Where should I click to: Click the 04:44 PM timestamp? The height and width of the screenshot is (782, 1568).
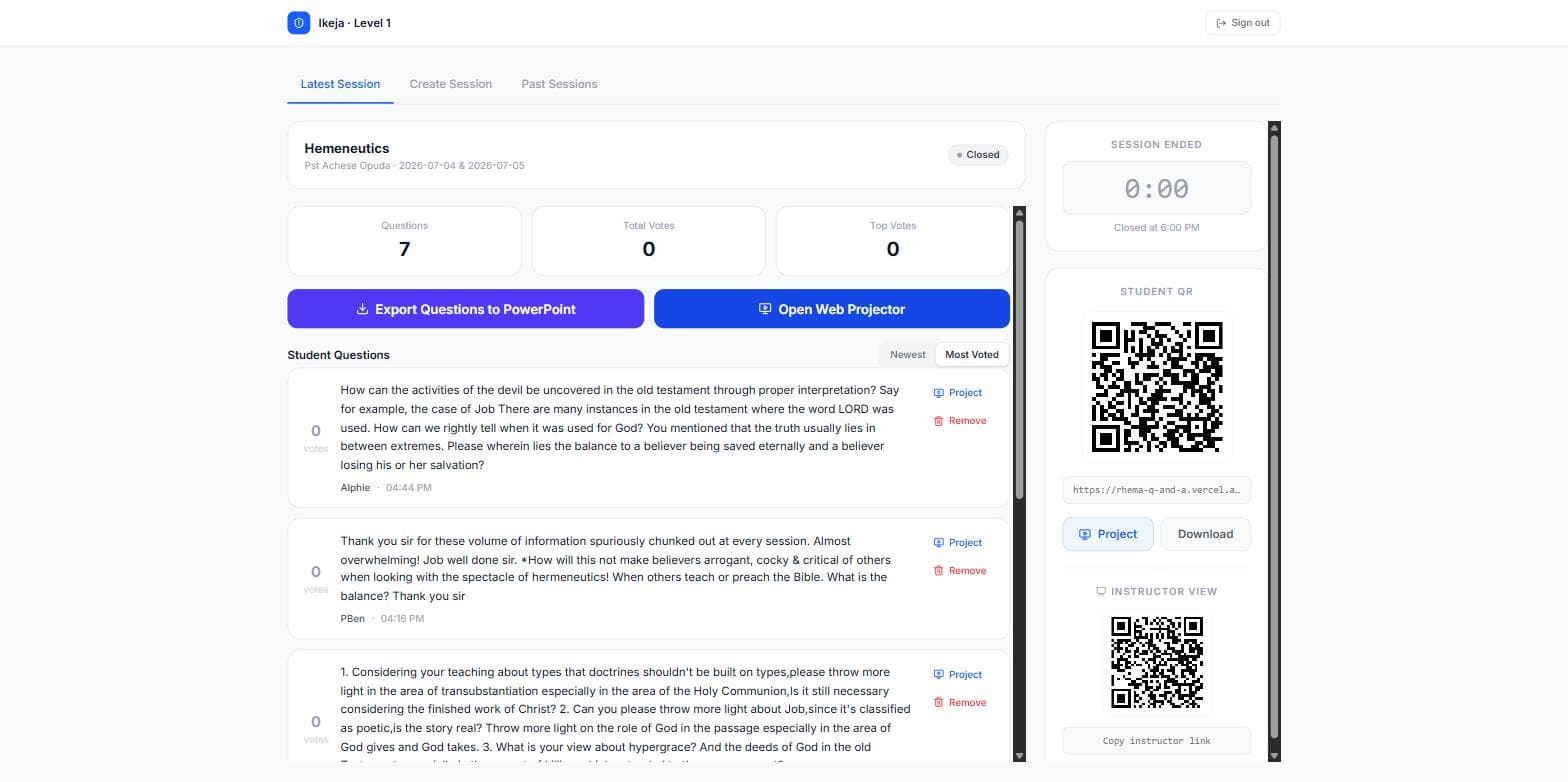(x=409, y=488)
